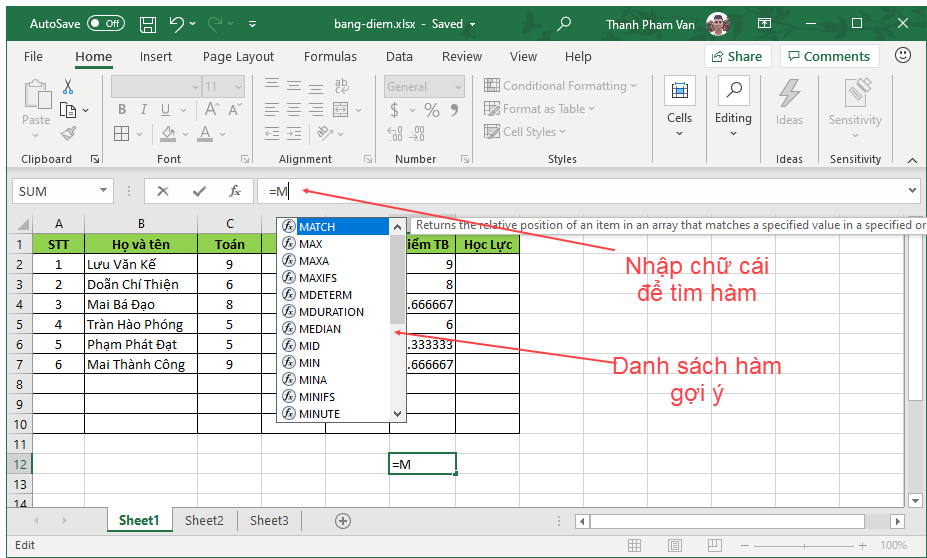Switch to Sheet2 tab

204,521
